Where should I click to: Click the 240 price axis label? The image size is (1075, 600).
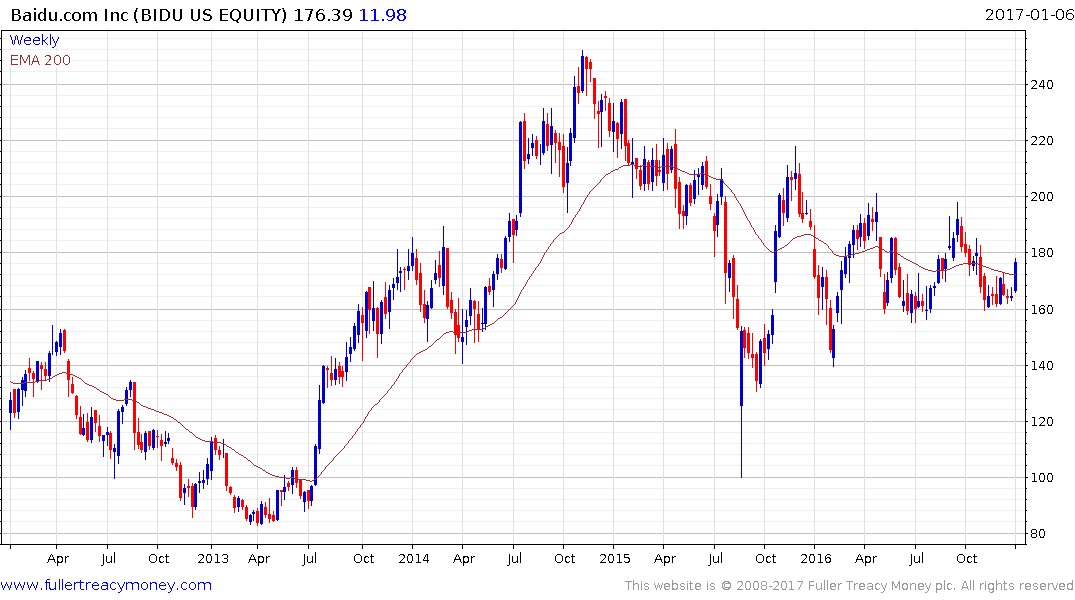(1042, 84)
